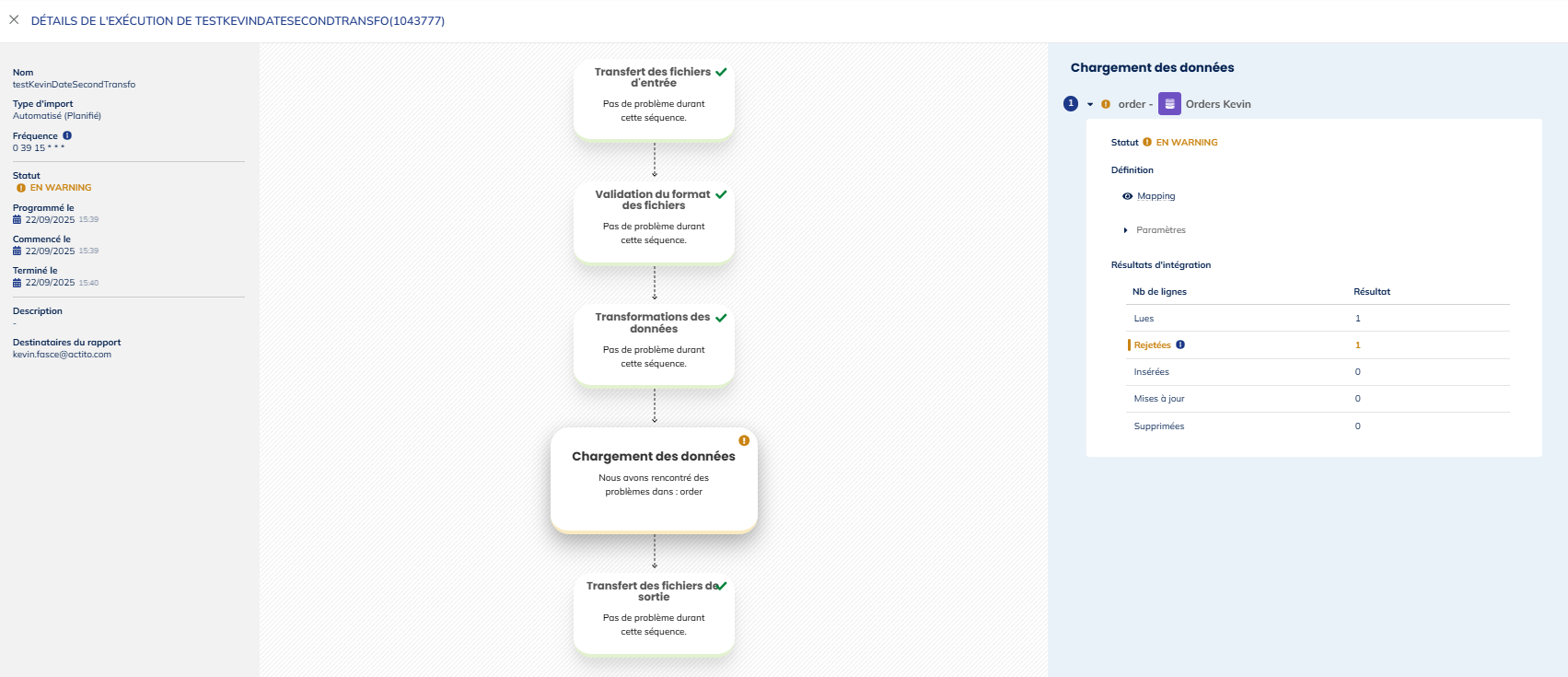Close the execution details panel
The width and height of the screenshot is (1568, 677).
(x=14, y=19)
